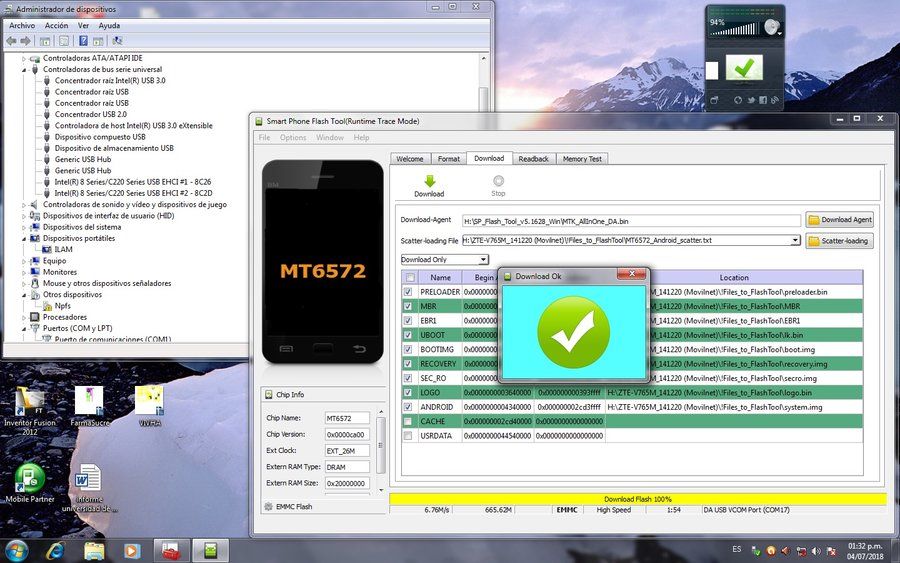Click the Chip Info panel icon
The height and width of the screenshot is (563, 900).
point(269,394)
